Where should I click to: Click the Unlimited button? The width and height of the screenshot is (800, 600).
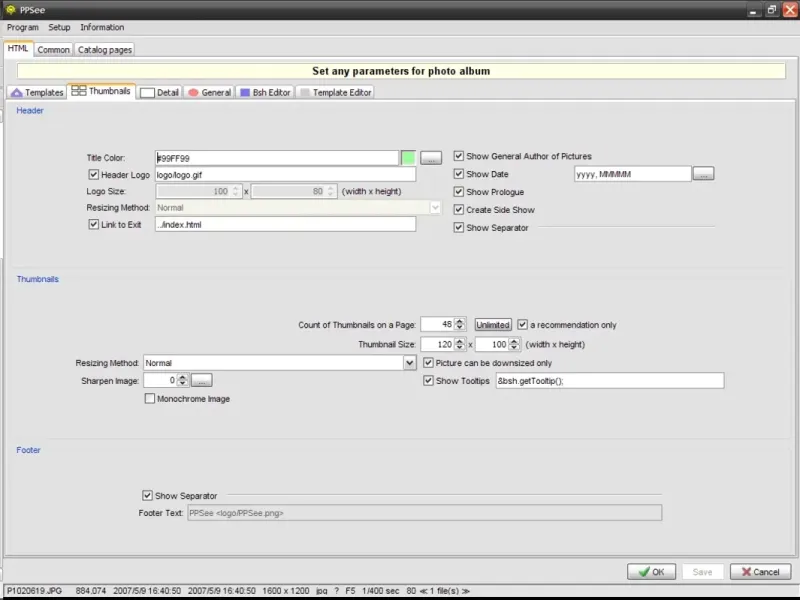pyautogui.click(x=493, y=324)
